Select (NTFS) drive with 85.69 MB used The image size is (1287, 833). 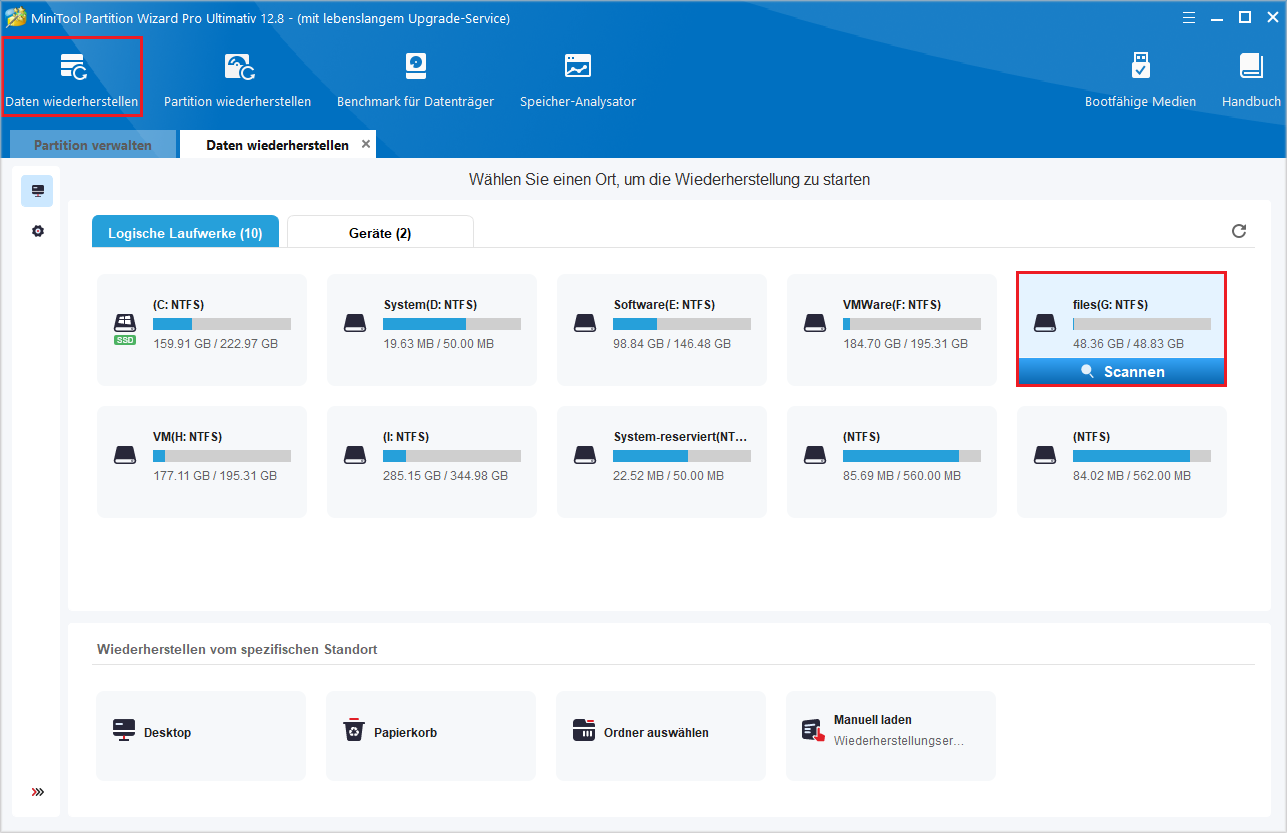(892, 462)
